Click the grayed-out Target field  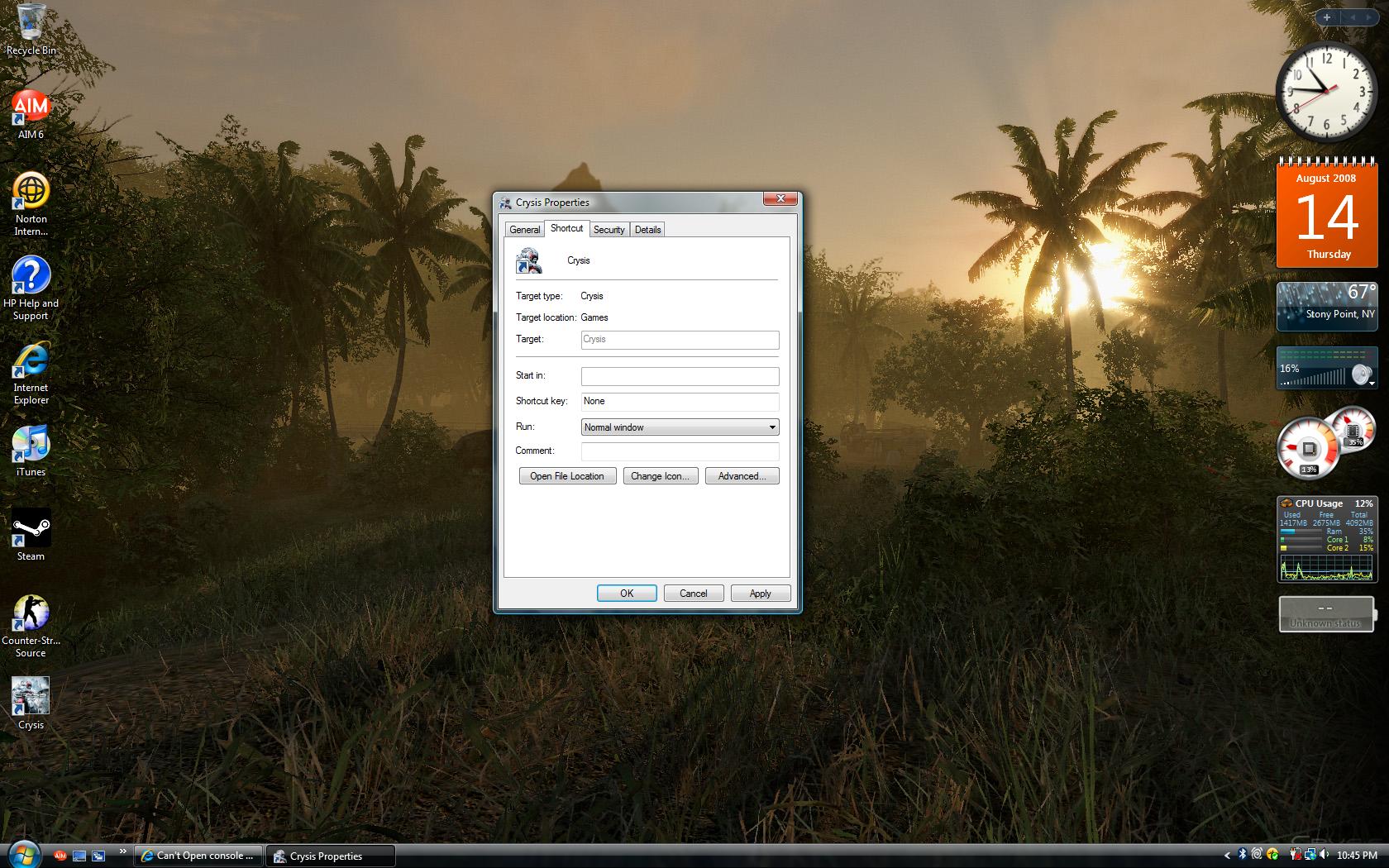(x=680, y=340)
